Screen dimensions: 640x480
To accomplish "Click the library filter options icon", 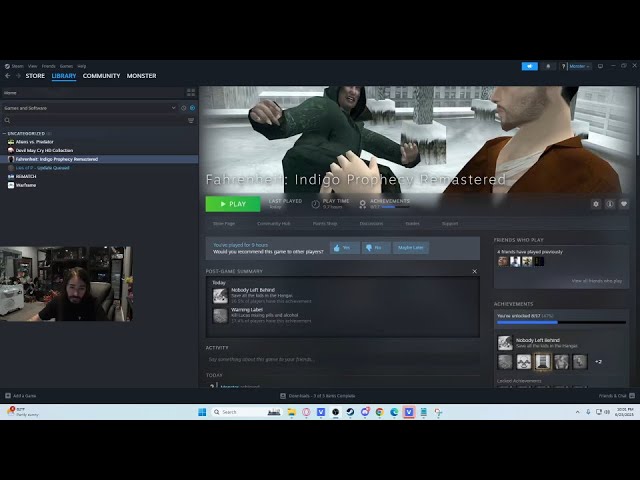I will 191,120.
